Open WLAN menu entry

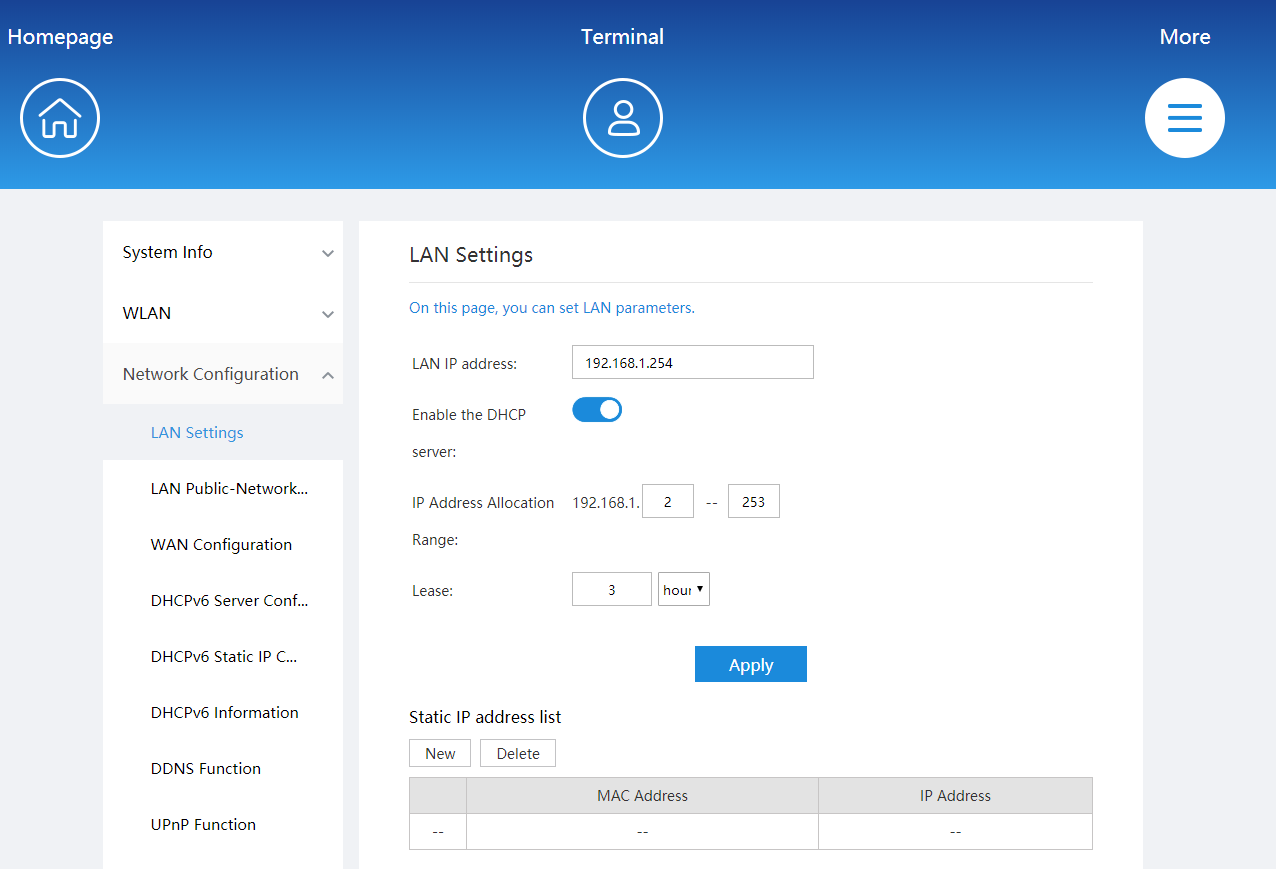pos(146,313)
